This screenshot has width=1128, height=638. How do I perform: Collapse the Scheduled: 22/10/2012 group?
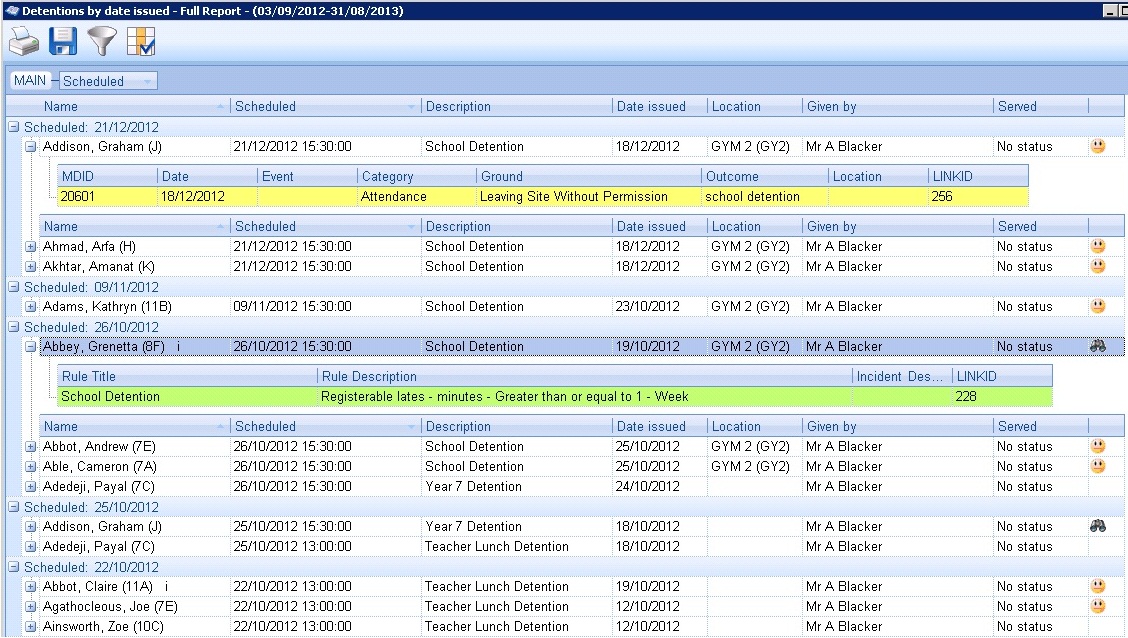(x=14, y=567)
